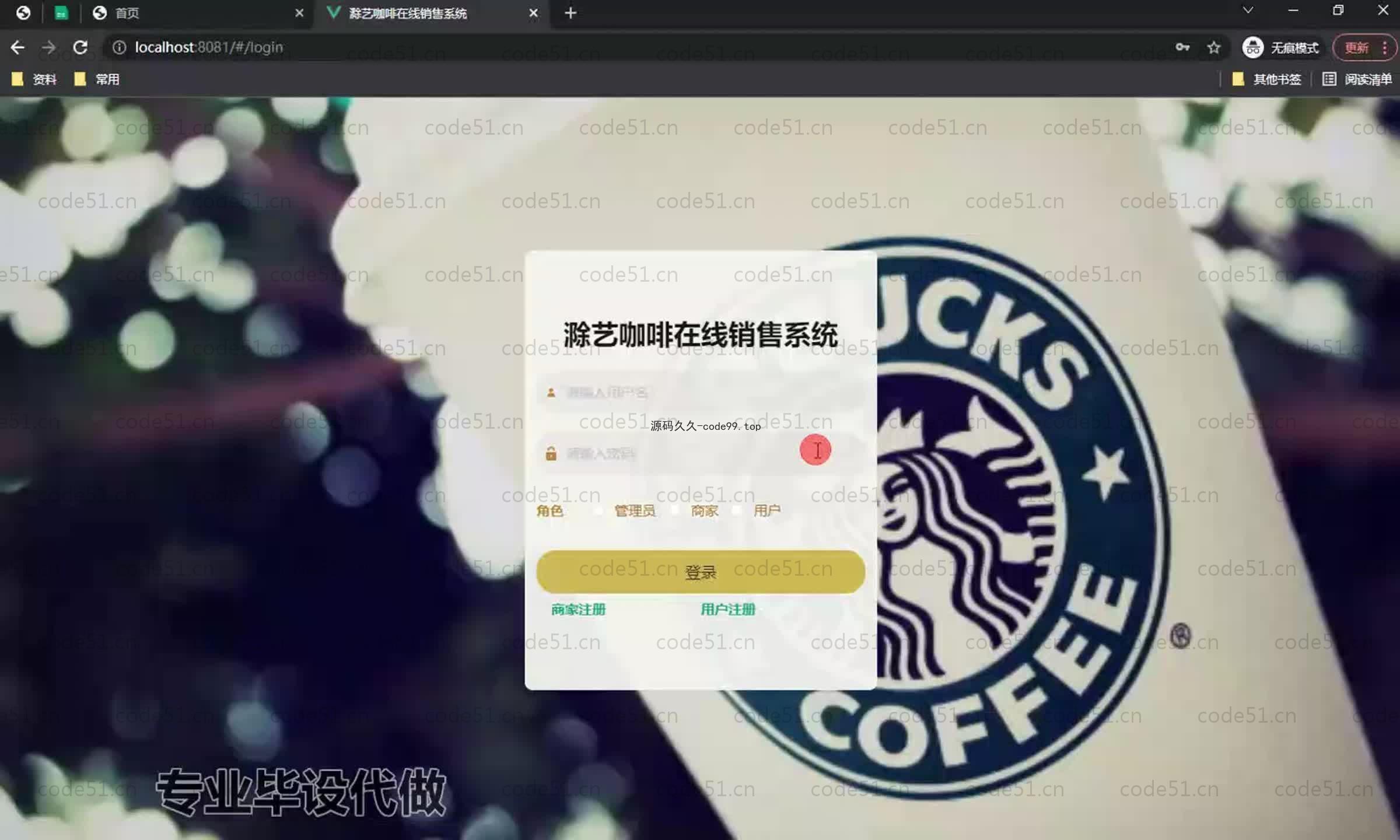Open the 用户注册 user registration link
Viewport: 1400px width, 840px height.
728,610
